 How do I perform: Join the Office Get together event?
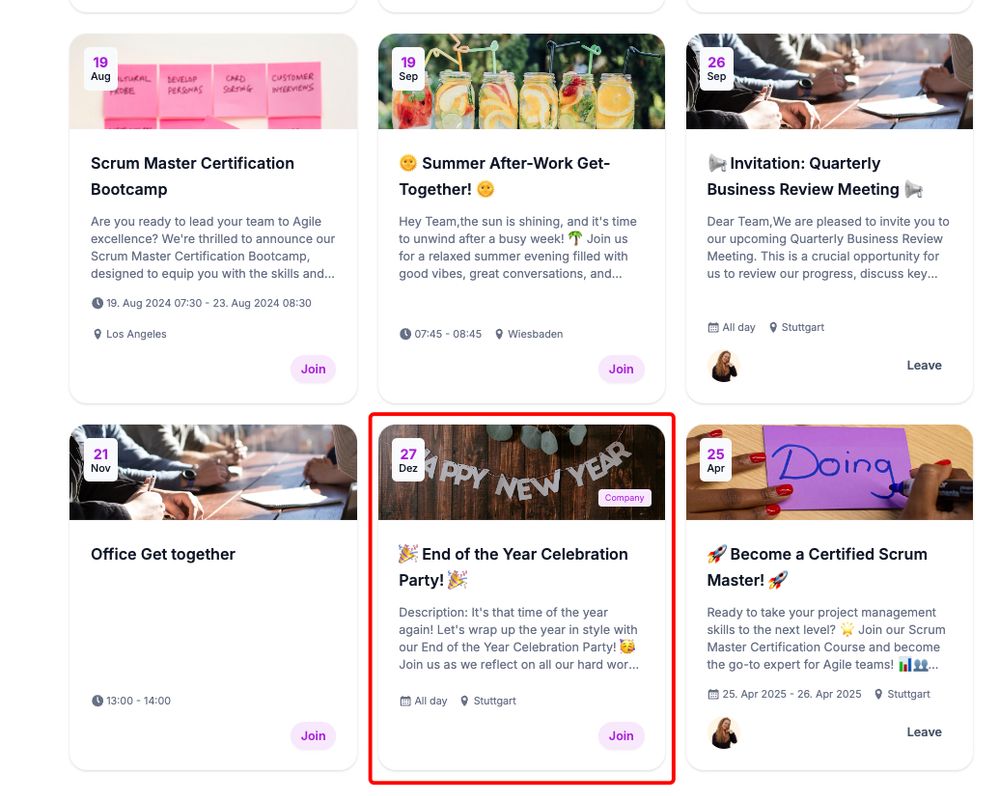click(x=313, y=735)
